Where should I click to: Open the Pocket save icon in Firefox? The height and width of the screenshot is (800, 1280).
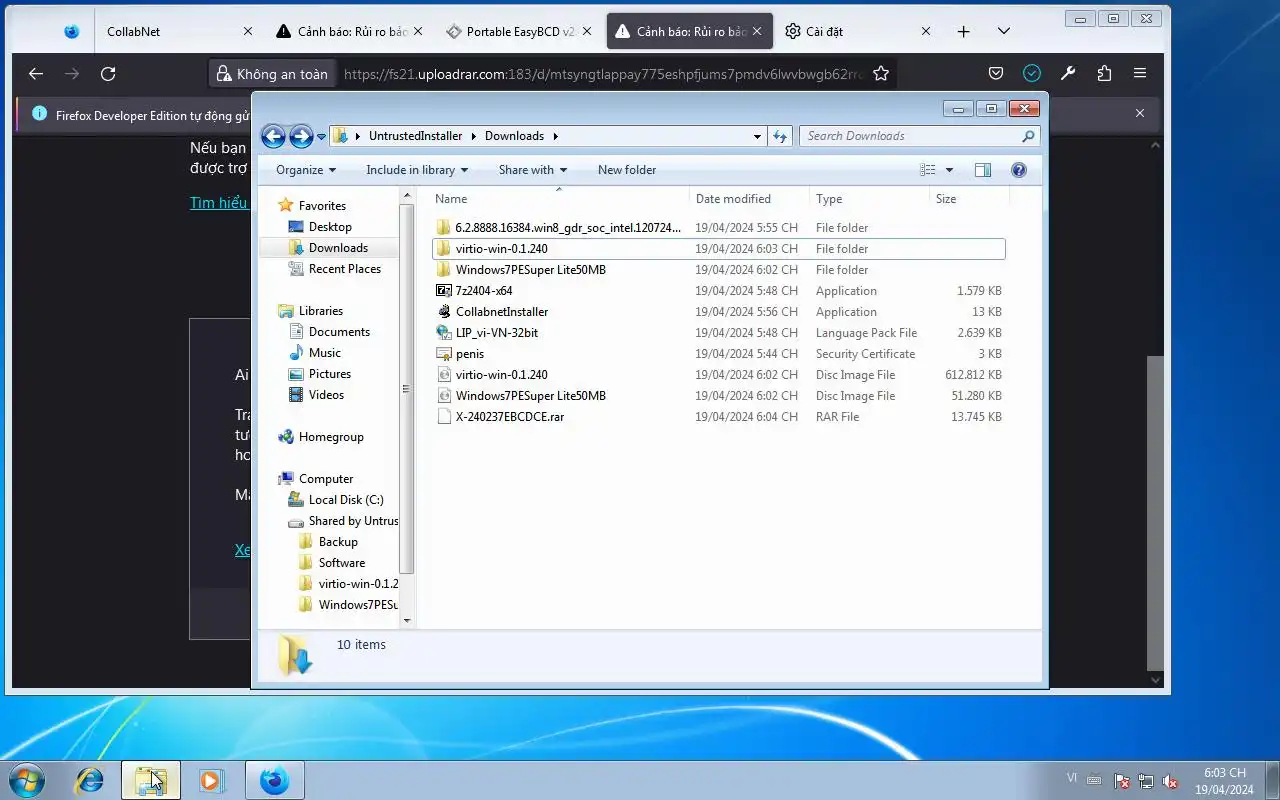point(996,73)
